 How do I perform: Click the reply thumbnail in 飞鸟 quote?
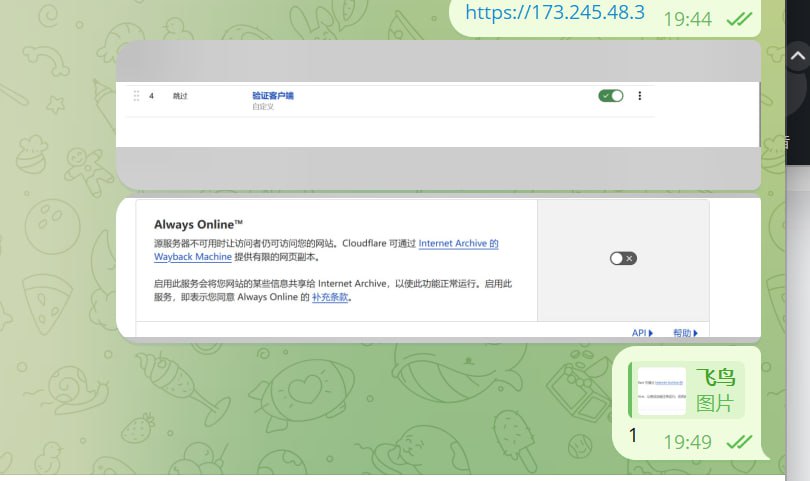pyautogui.click(x=661, y=390)
